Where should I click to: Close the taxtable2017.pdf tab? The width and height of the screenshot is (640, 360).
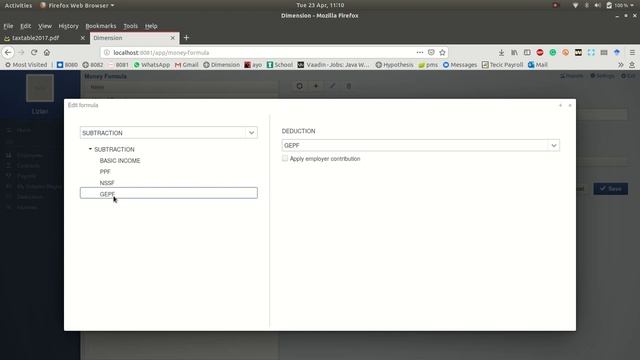[82, 38]
